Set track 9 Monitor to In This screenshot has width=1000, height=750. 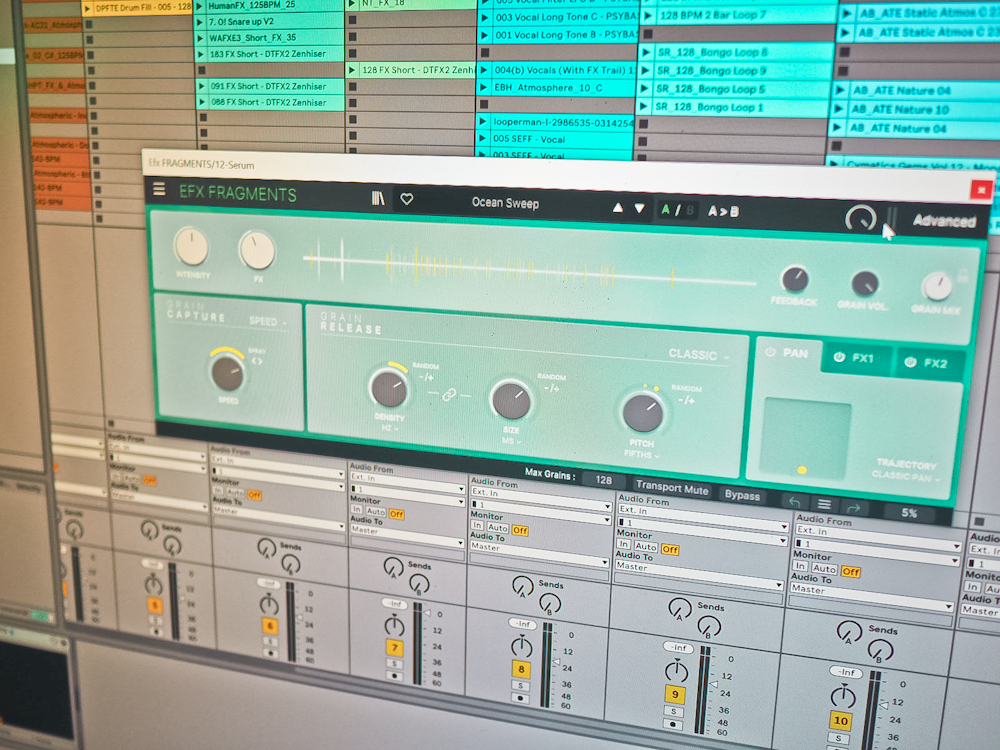click(x=623, y=544)
